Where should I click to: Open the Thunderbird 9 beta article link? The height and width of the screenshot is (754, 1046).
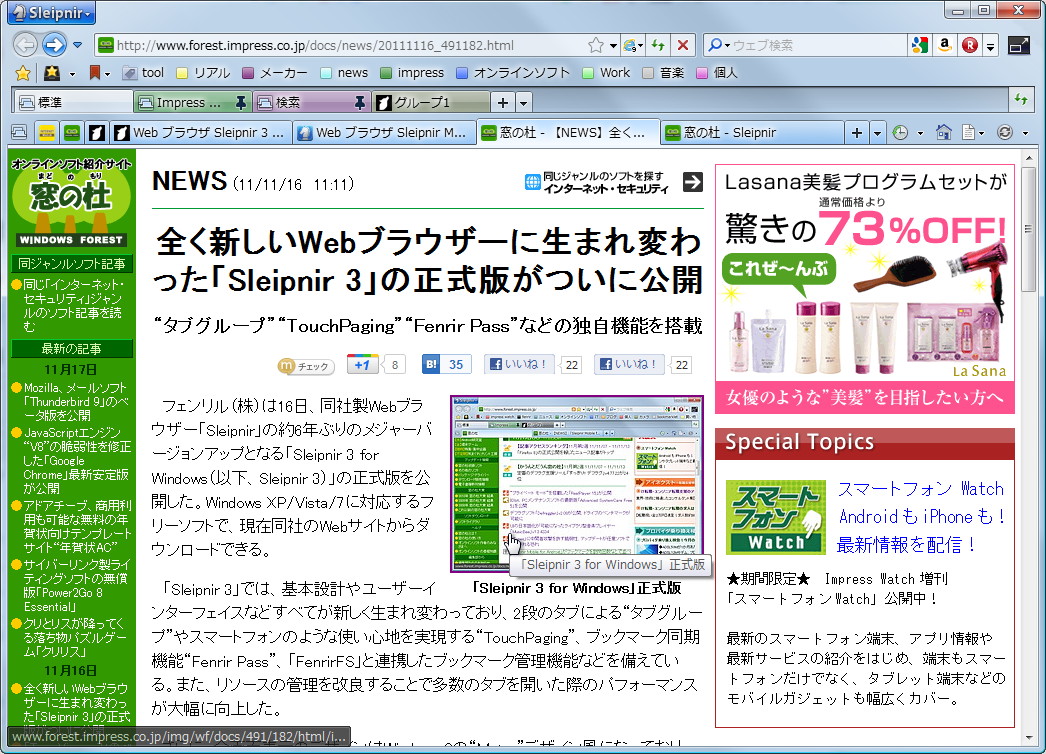click(75, 402)
